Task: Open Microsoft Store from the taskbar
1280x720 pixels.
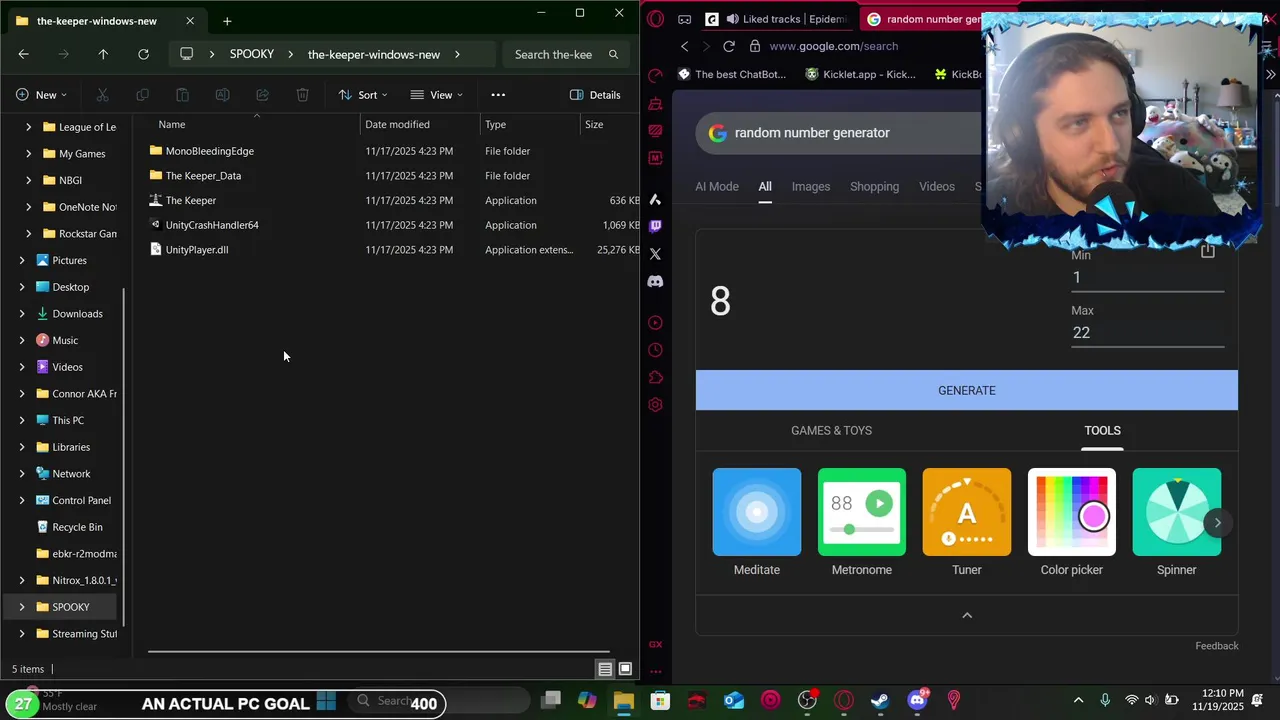Action: point(660,701)
